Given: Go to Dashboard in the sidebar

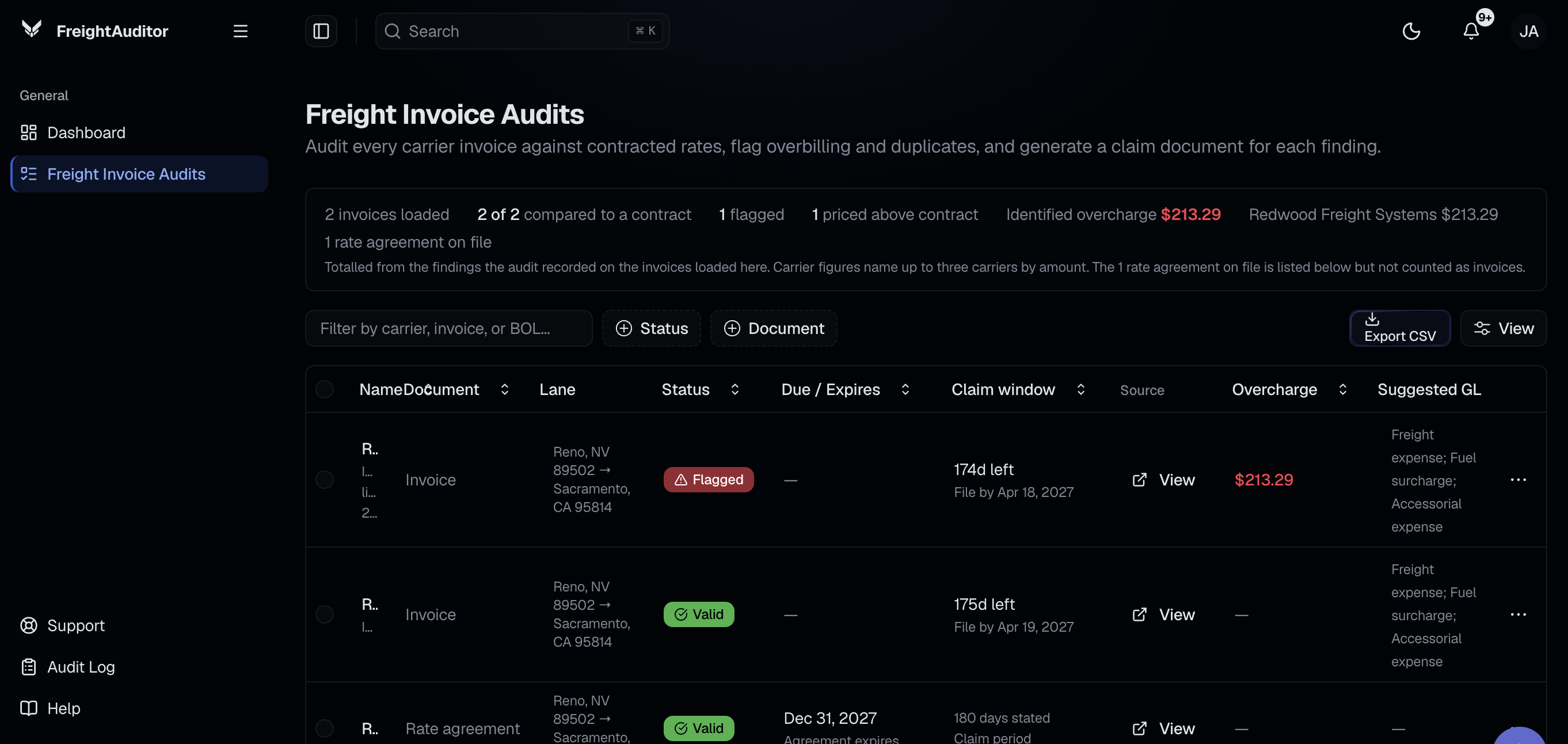Looking at the screenshot, I should pos(139,132).
